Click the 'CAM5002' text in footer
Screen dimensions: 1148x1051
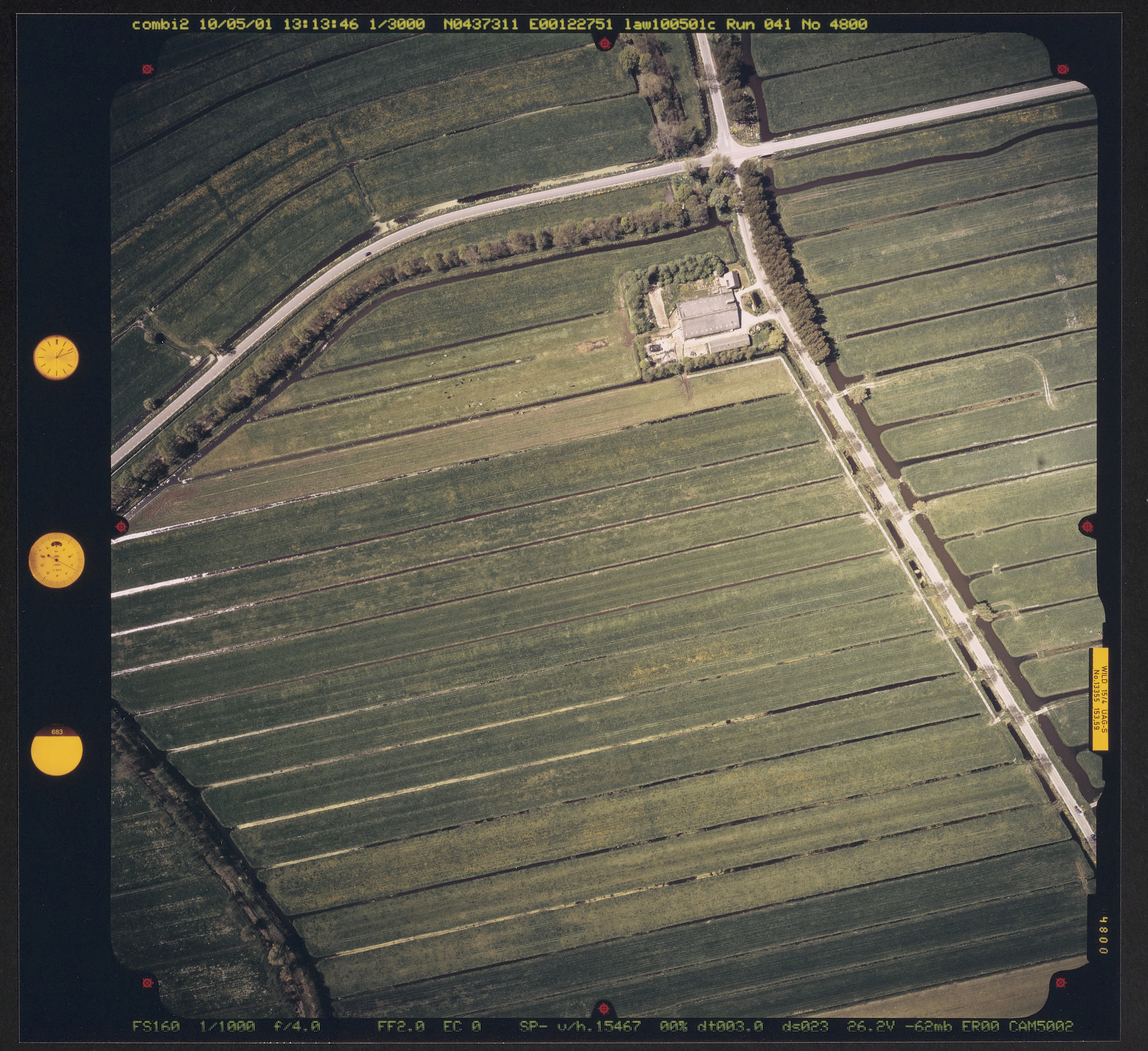click(x=1041, y=1026)
